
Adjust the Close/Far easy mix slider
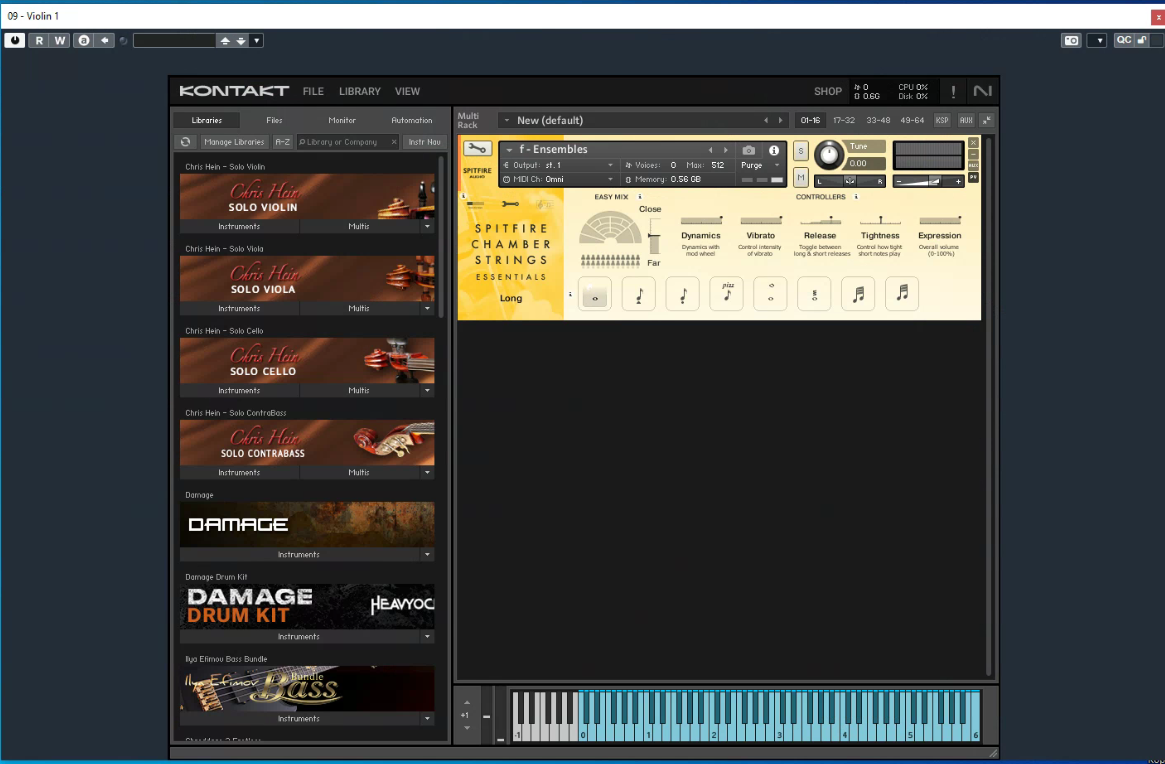click(654, 237)
